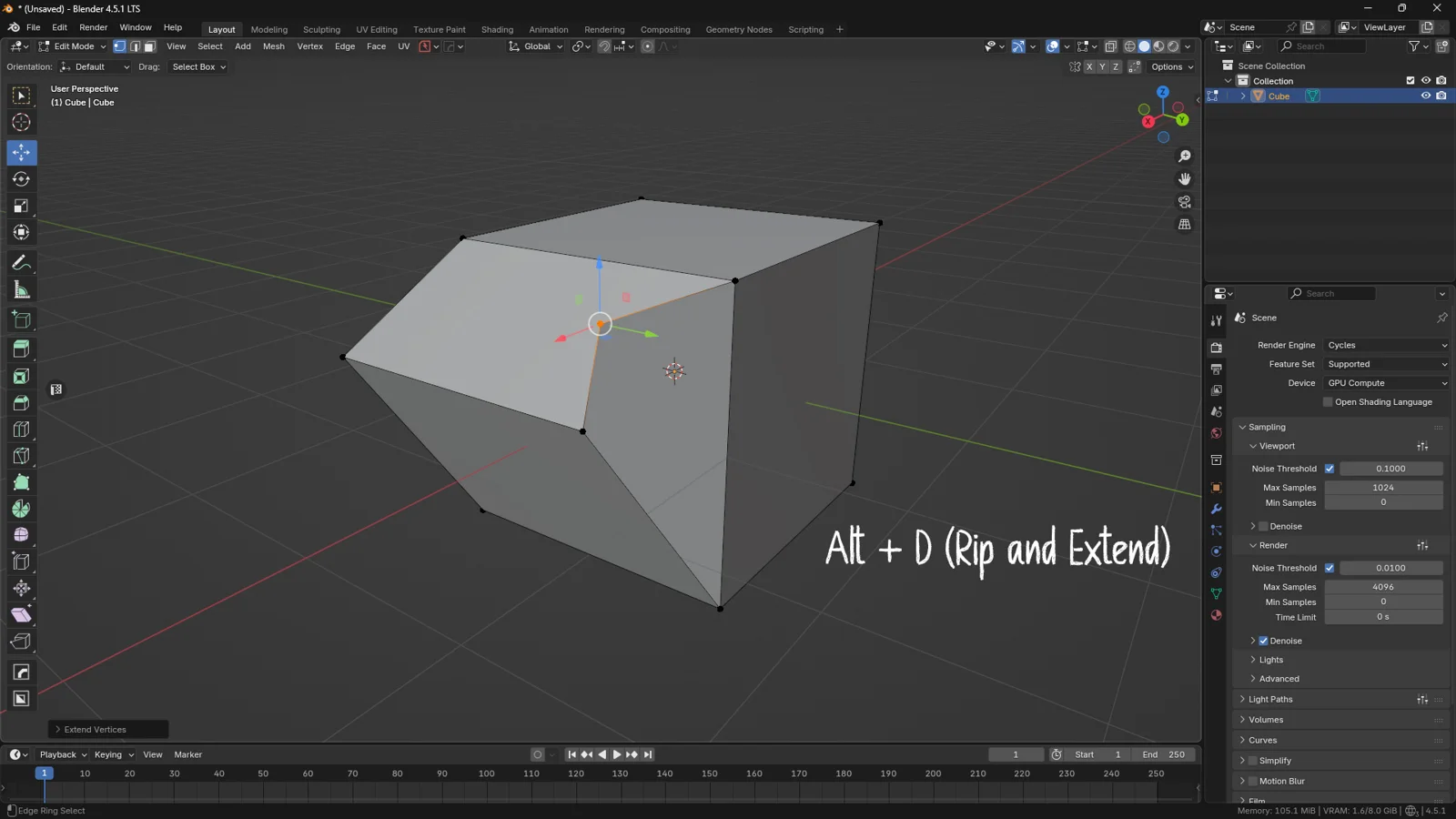Screen dimensions: 1456x819
Task: Click the zoom viewport icon
Action: click(x=1184, y=157)
